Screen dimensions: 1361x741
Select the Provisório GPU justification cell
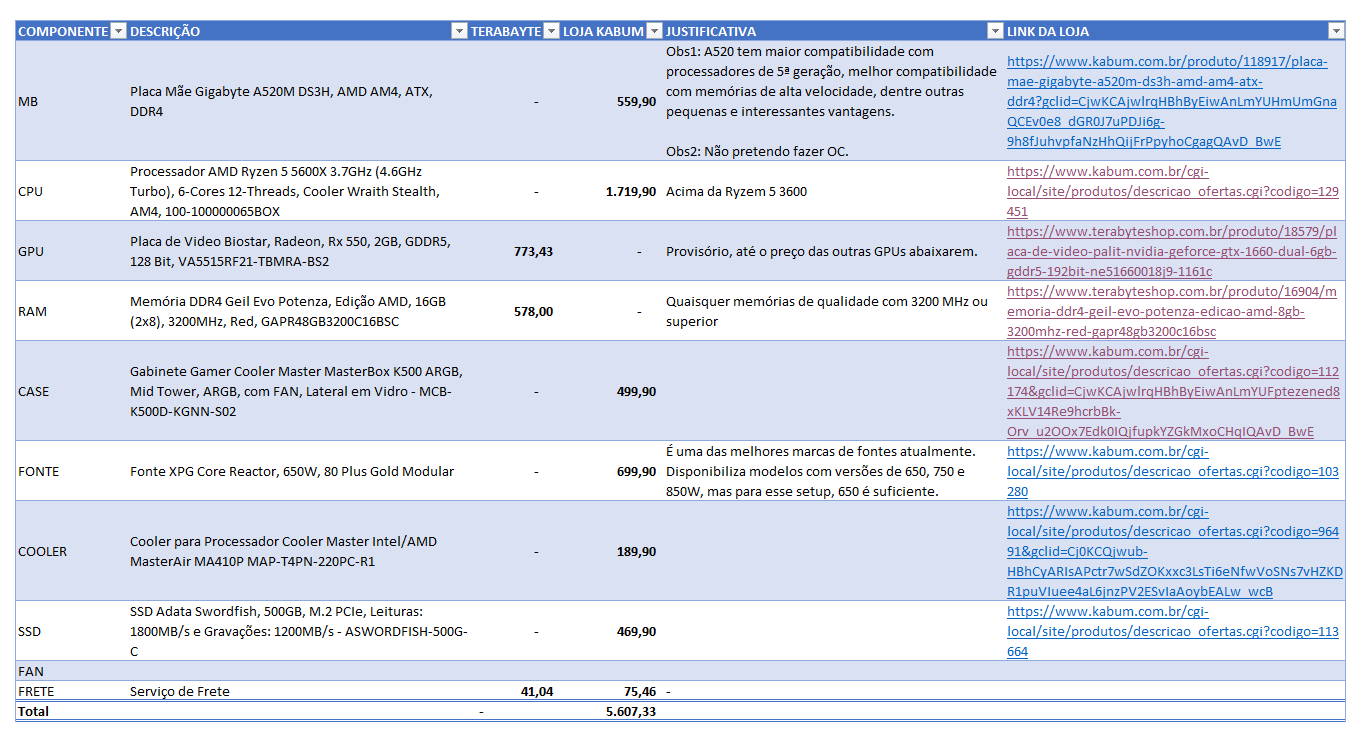tap(833, 251)
